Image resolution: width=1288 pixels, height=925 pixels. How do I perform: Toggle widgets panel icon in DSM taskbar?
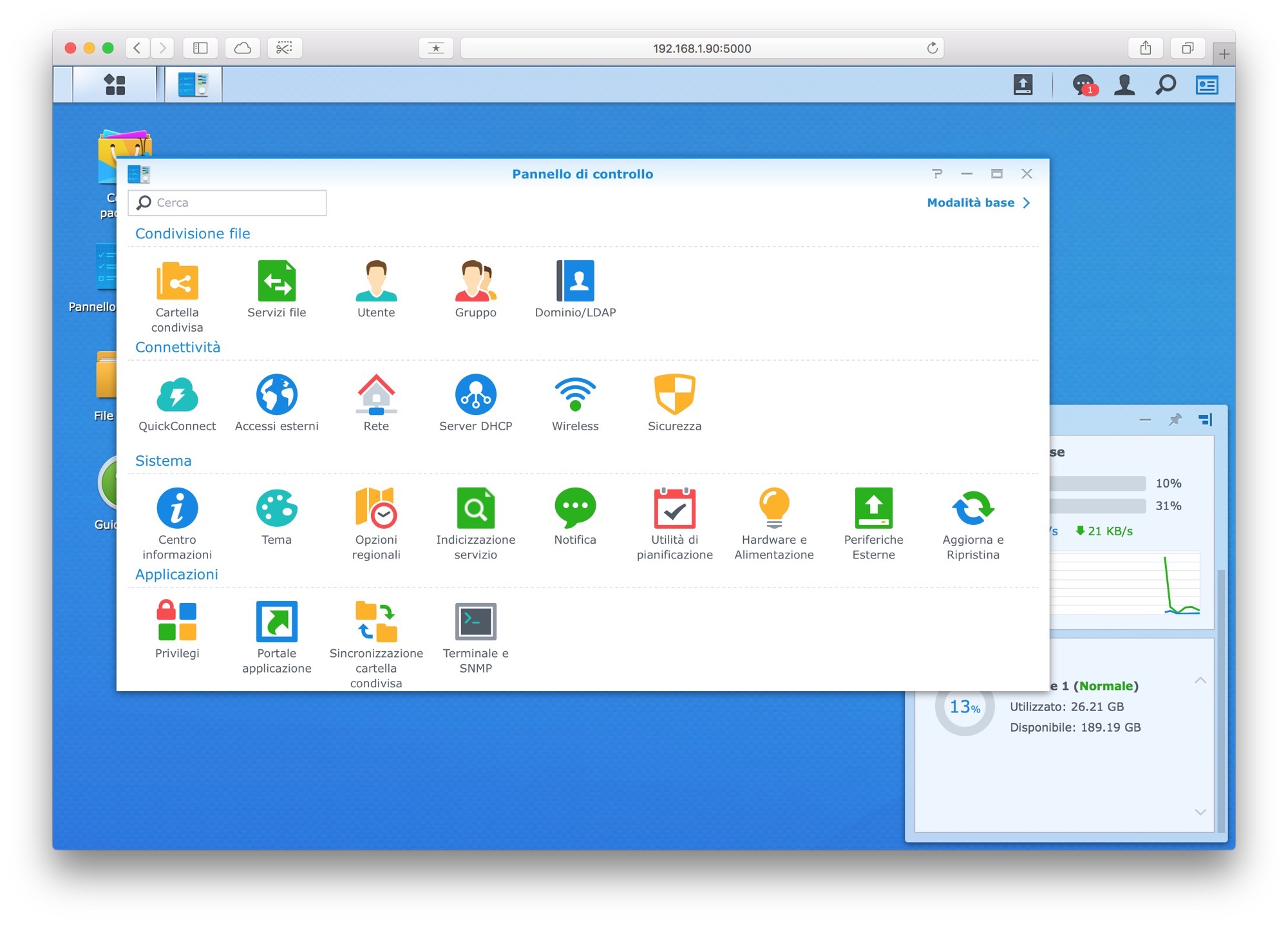[1207, 84]
